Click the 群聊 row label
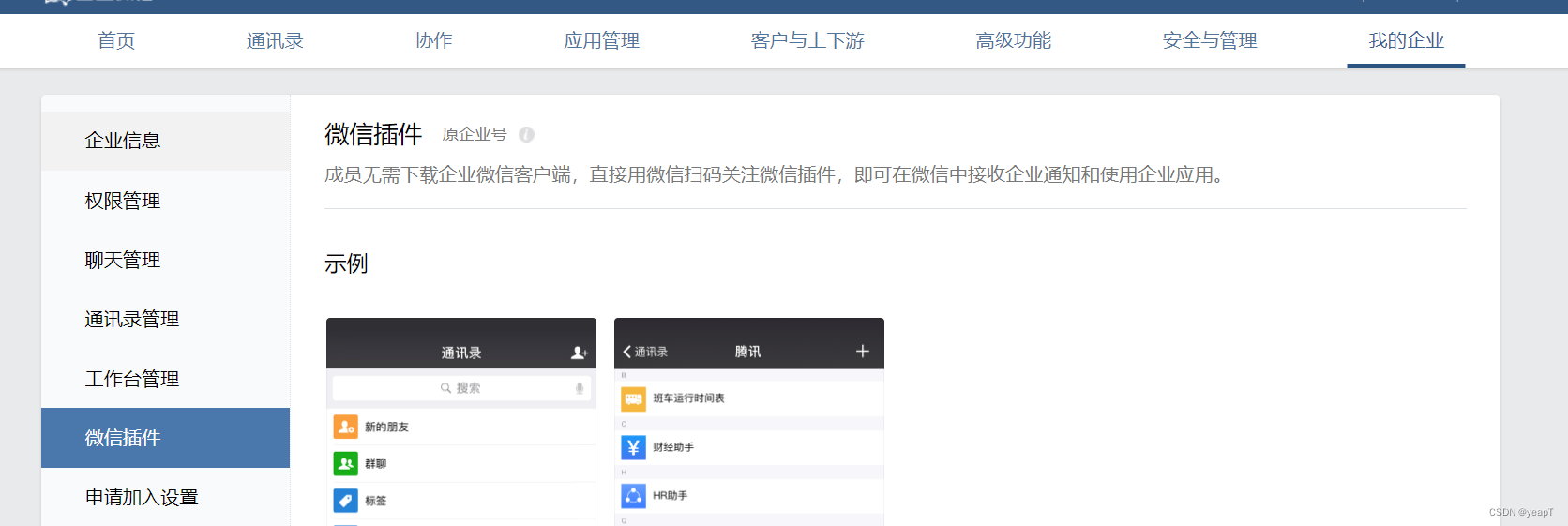This screenshot has height=526, width=1568. pos(375,464)
